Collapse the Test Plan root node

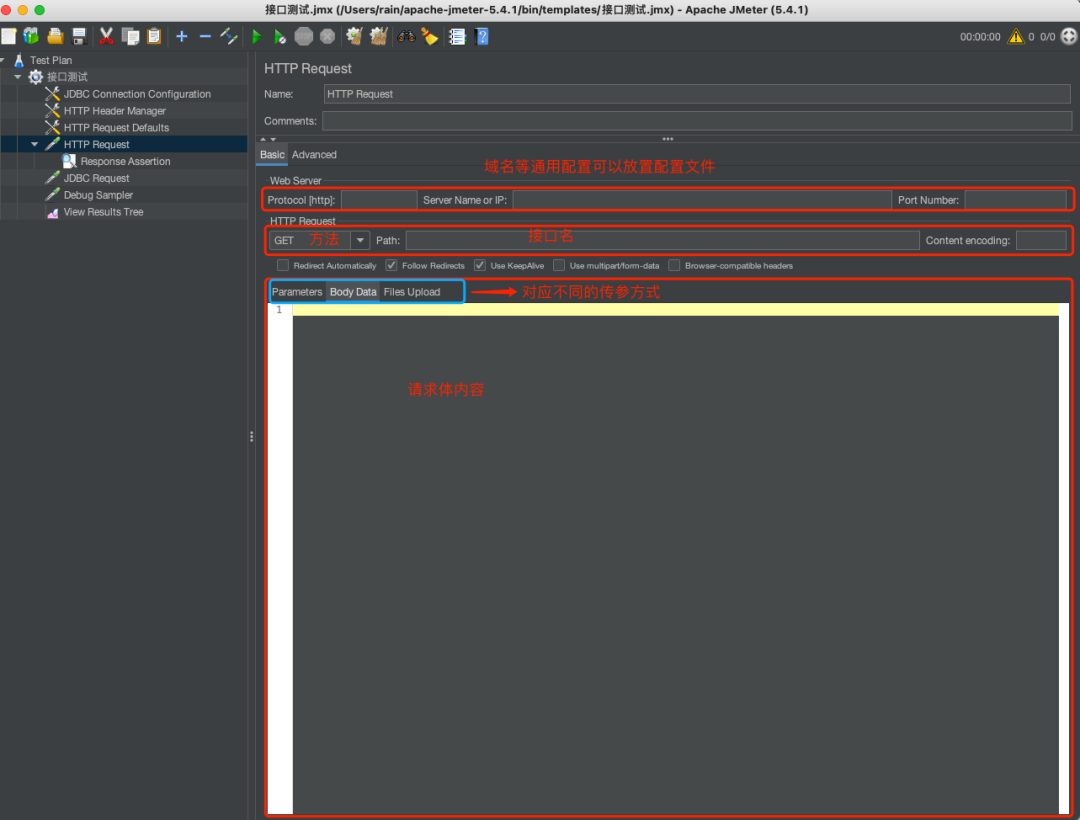point(4,60)
